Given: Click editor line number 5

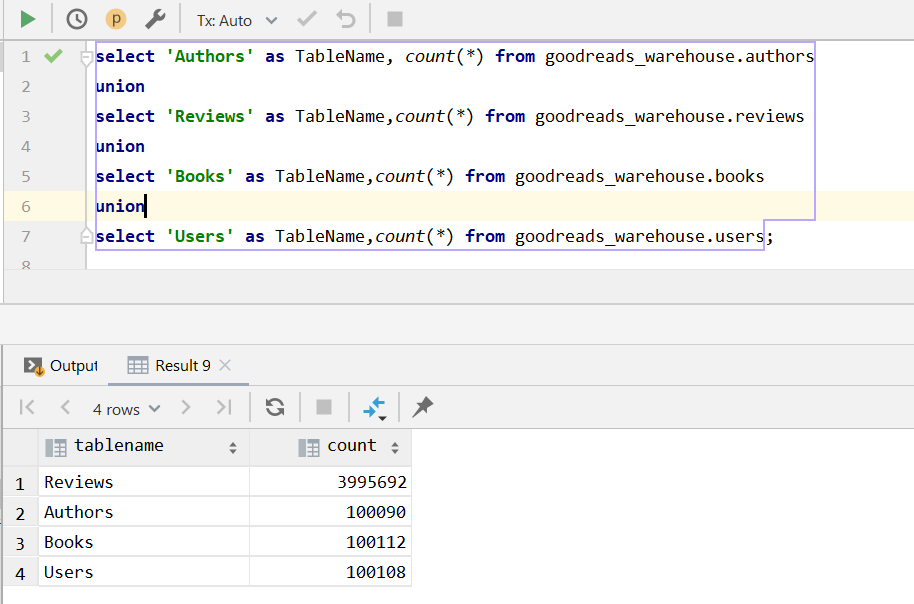Looking at the screenshot, I should click(26, 177).
